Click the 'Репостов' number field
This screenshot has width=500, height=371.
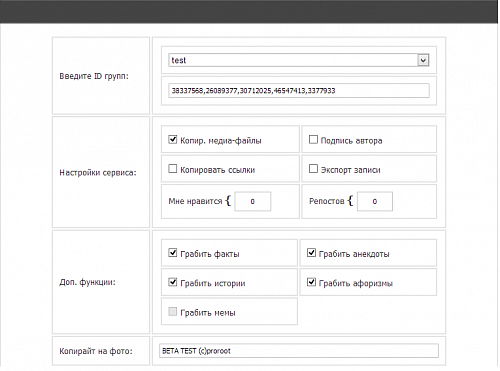coord(375,201)
